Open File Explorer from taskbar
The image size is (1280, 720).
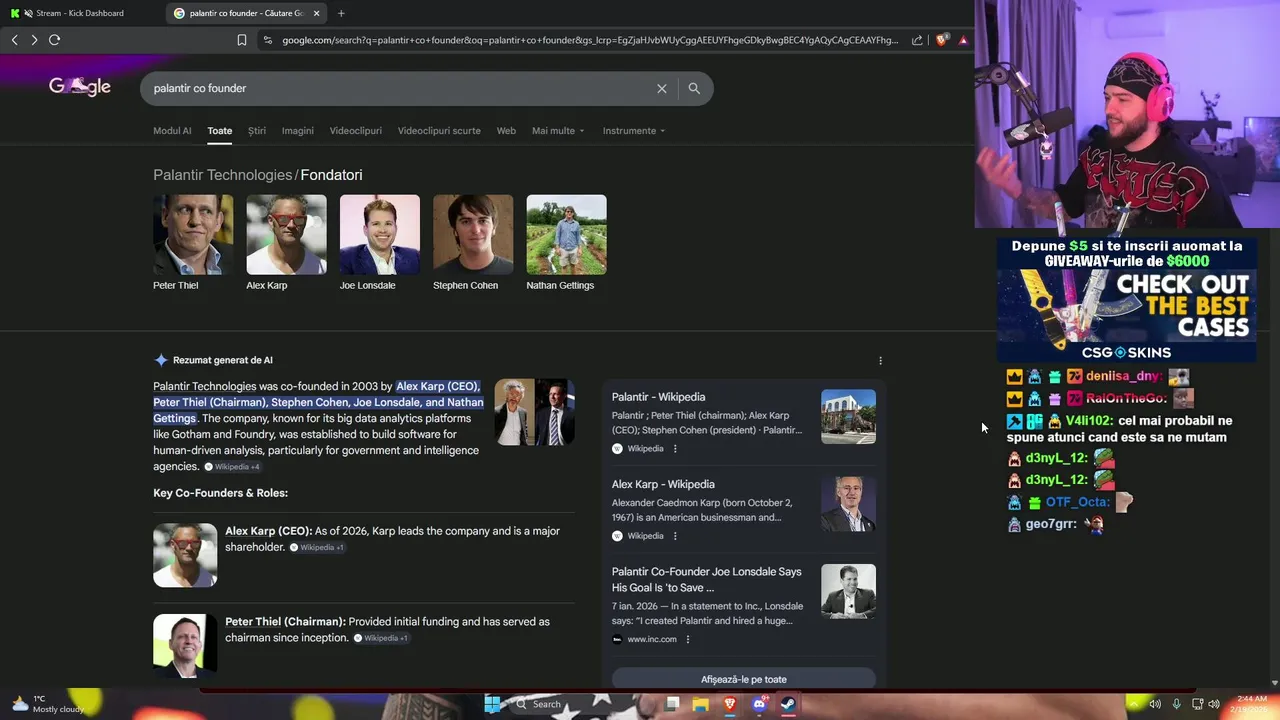(x=701, y=704)
